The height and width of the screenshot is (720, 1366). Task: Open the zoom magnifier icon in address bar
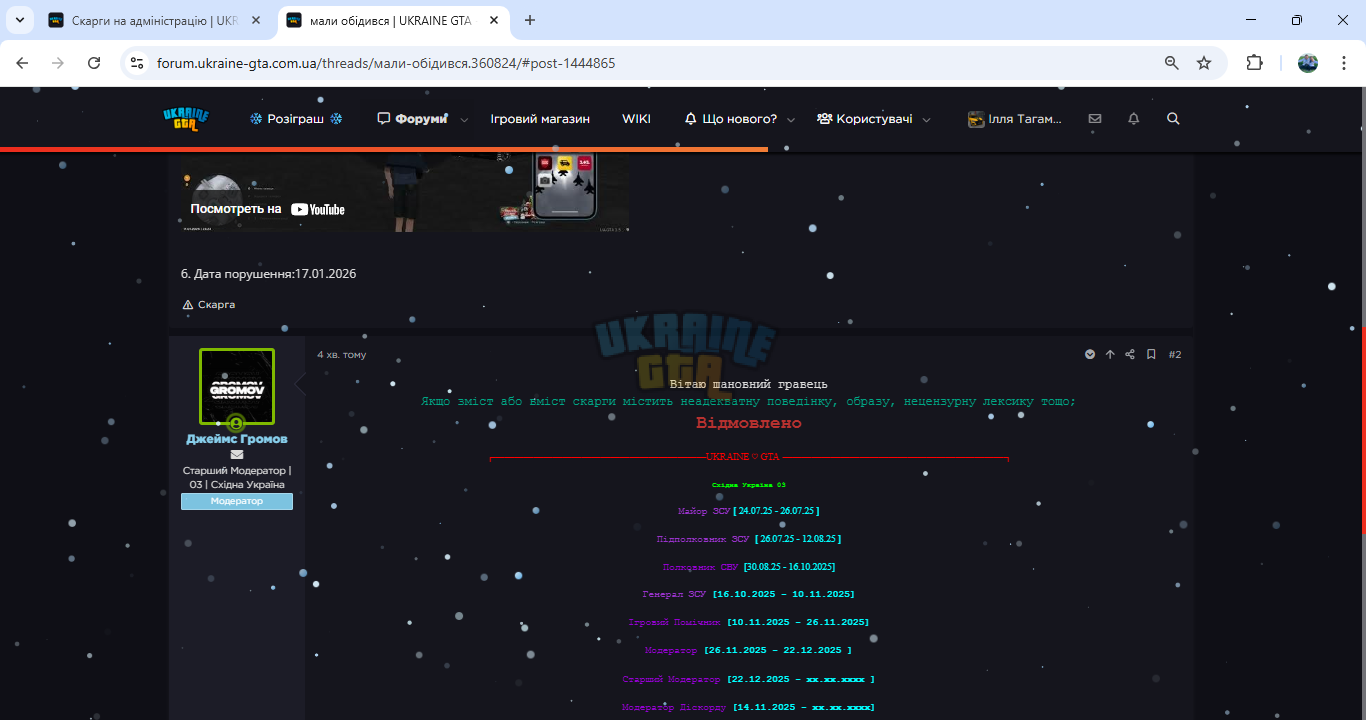coord(1172,63)
